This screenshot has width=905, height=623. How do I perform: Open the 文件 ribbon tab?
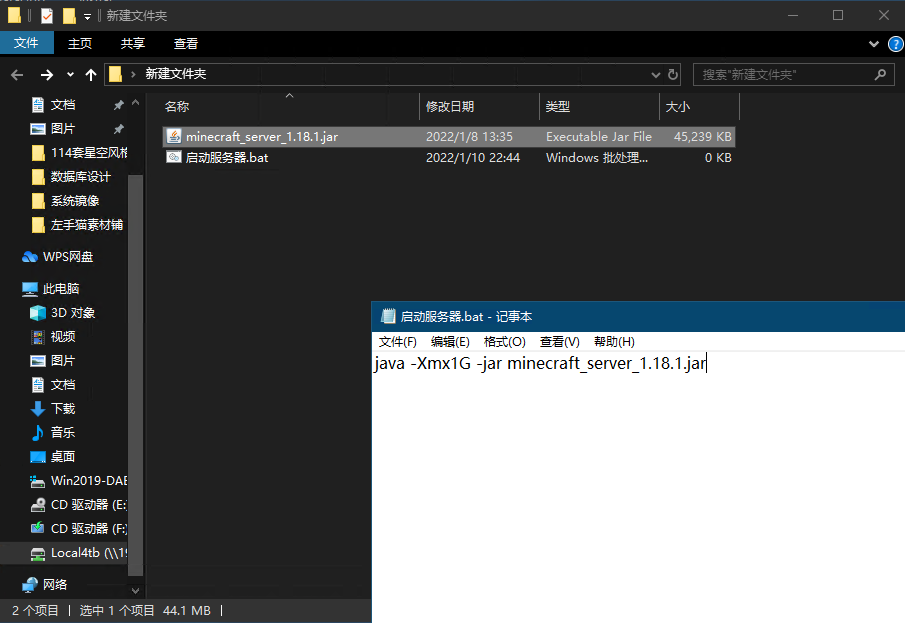(x=26, y=43)
